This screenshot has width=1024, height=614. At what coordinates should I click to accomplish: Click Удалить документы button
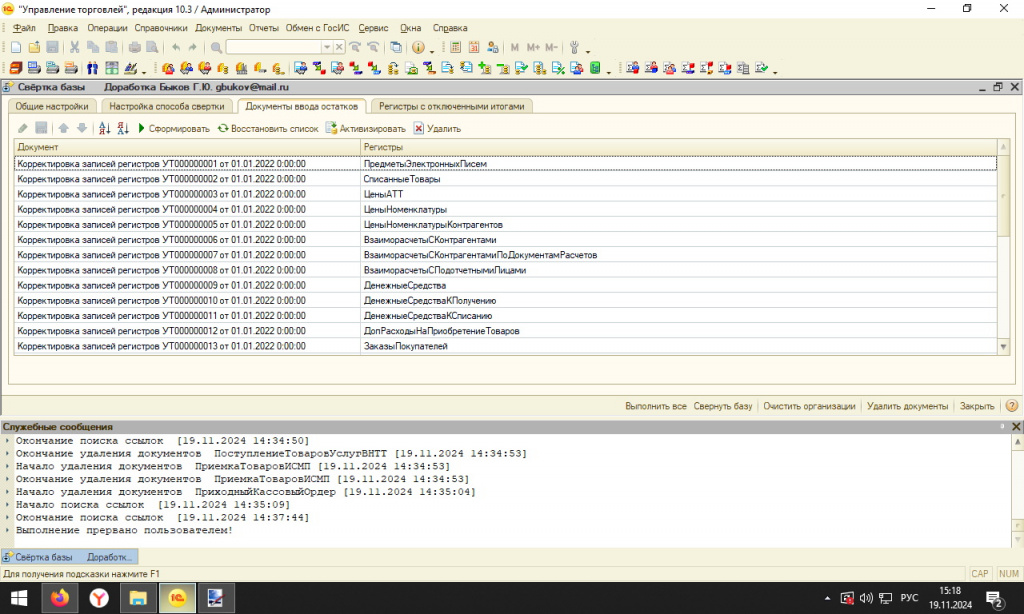[x=907, y=406]
